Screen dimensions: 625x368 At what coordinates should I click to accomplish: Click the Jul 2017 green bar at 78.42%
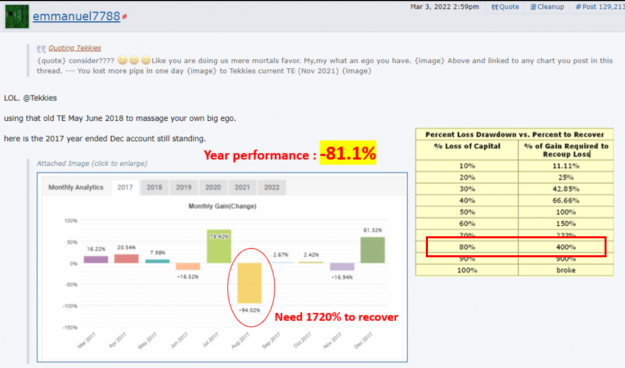219,246
